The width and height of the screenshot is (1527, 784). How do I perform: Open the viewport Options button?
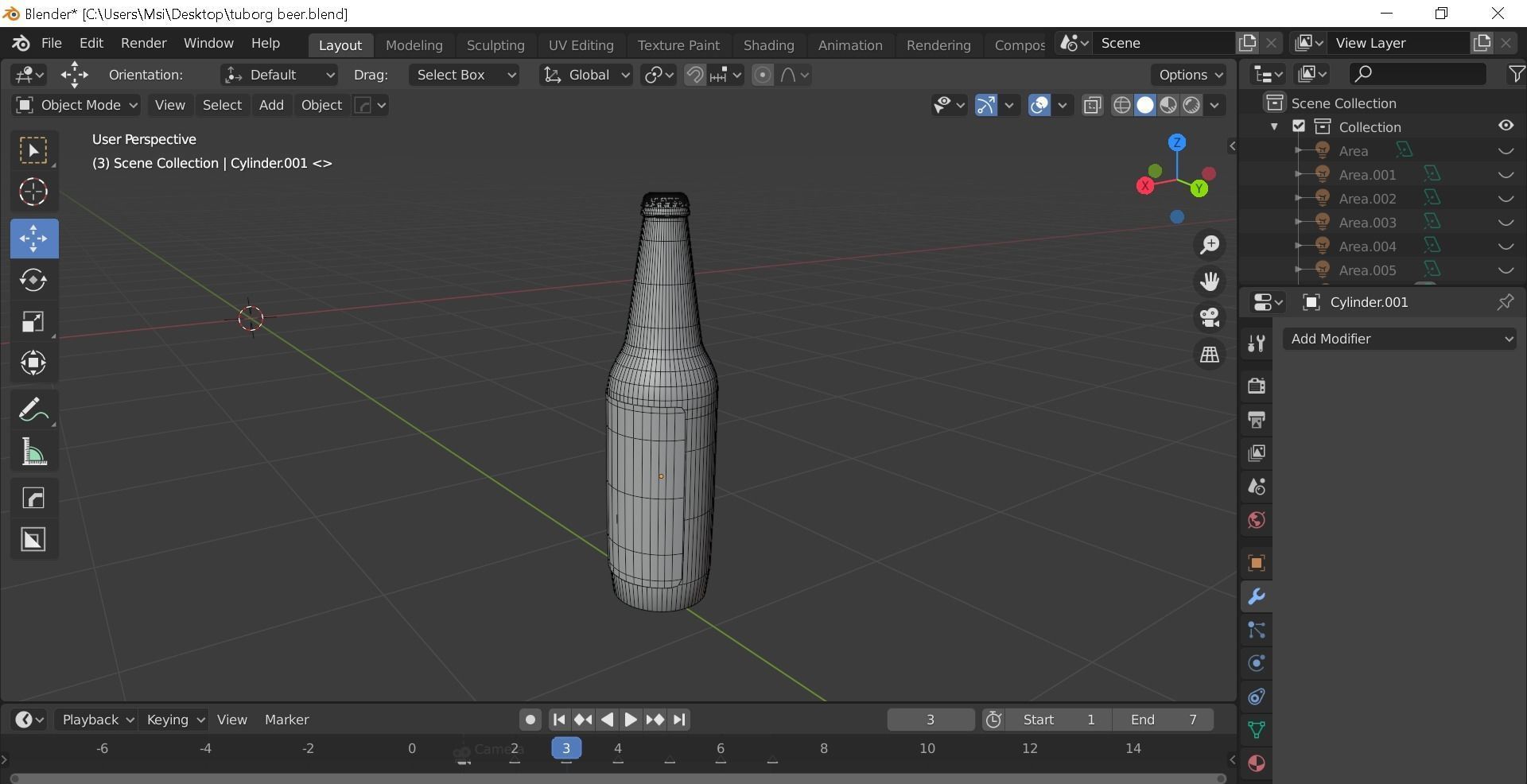[x=1187, y=75]
